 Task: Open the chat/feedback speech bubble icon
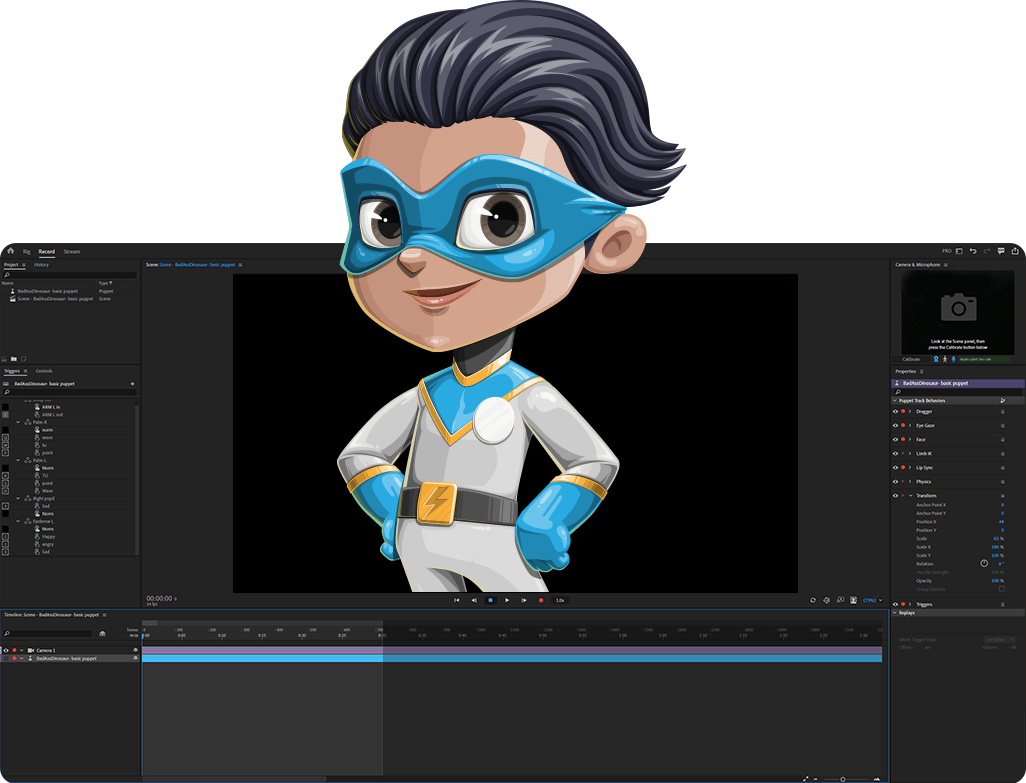point(1001,251)
